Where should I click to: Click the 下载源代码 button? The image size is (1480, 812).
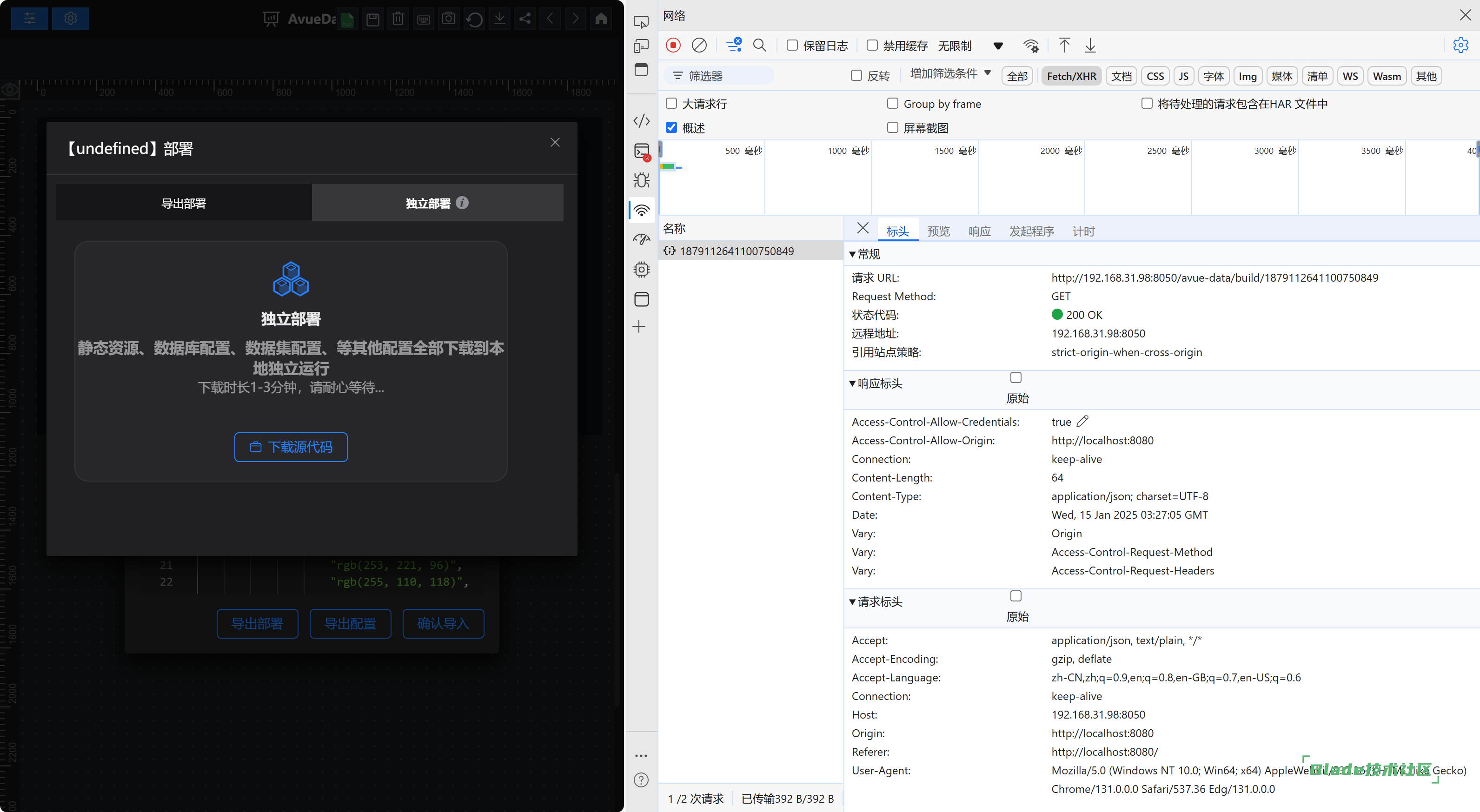291,447
